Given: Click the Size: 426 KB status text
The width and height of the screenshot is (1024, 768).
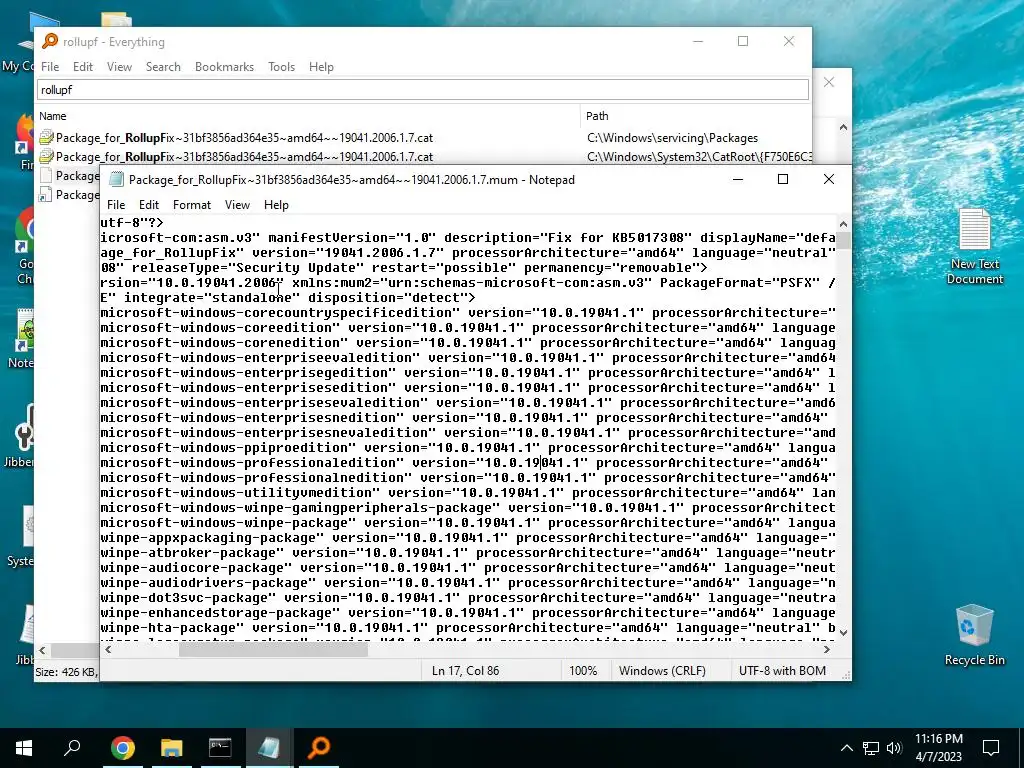Looking at the screenshot, I should [67, 671].
